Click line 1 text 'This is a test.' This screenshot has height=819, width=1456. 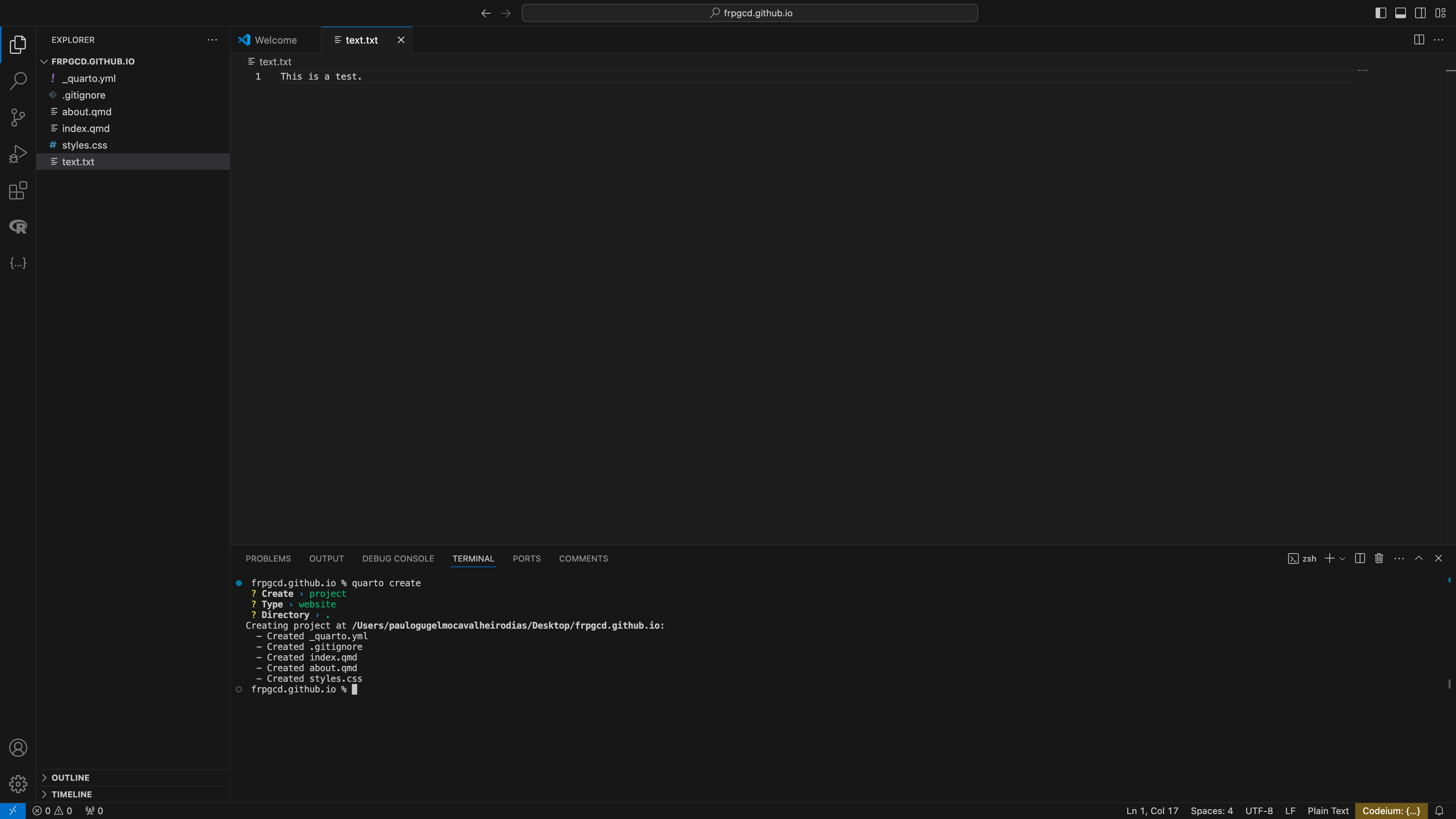point(320,76)
